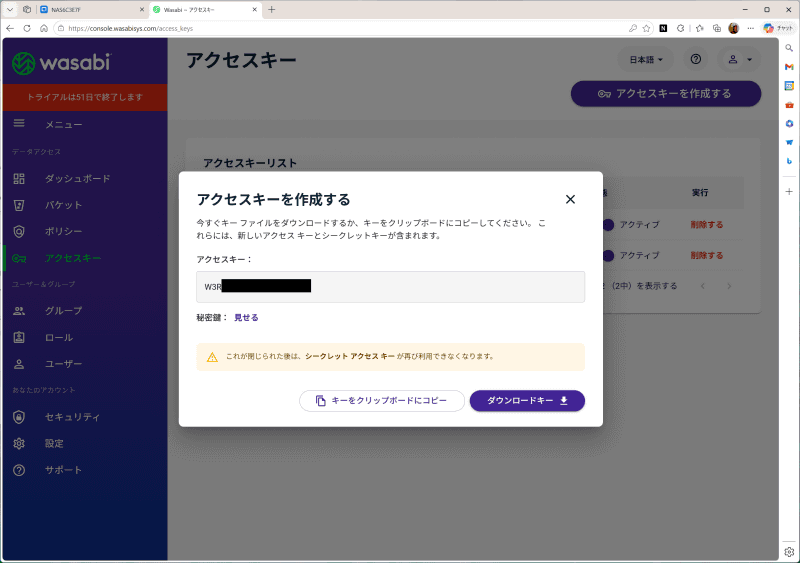800x563 pixels.
Task: Delete the second access key row
Action: coord(707,255)
